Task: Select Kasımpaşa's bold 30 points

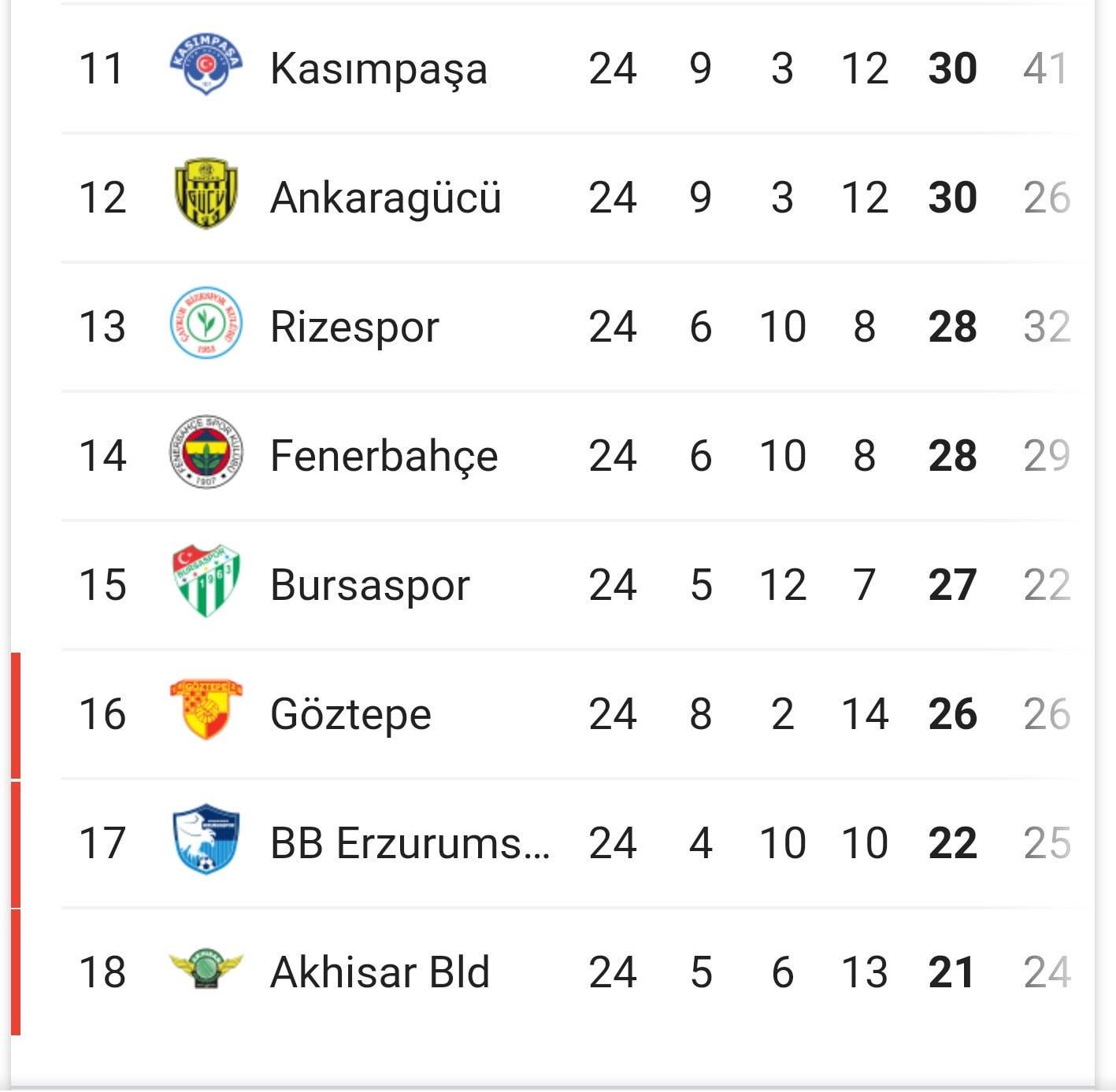Action: pos(953,68)
